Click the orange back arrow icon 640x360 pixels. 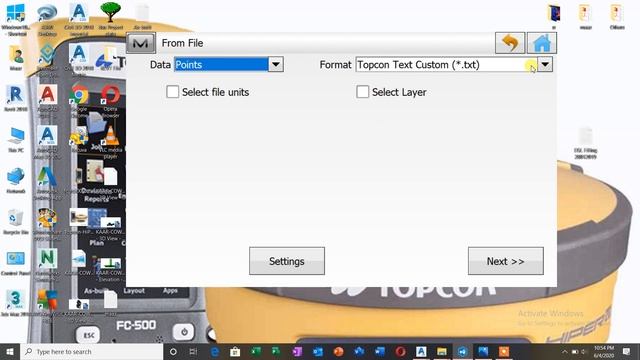point(510,43)
